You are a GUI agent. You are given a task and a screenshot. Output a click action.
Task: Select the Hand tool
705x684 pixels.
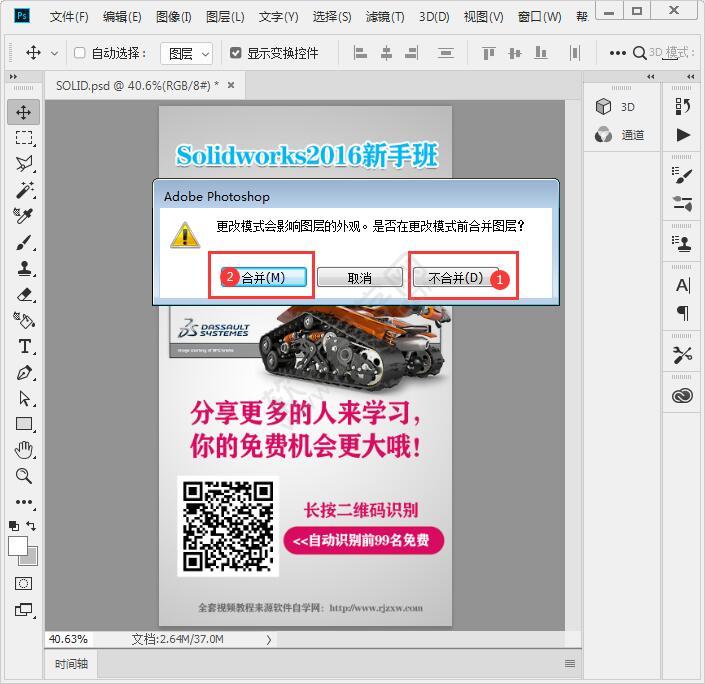pyautogui.click(x=24, y=450)
